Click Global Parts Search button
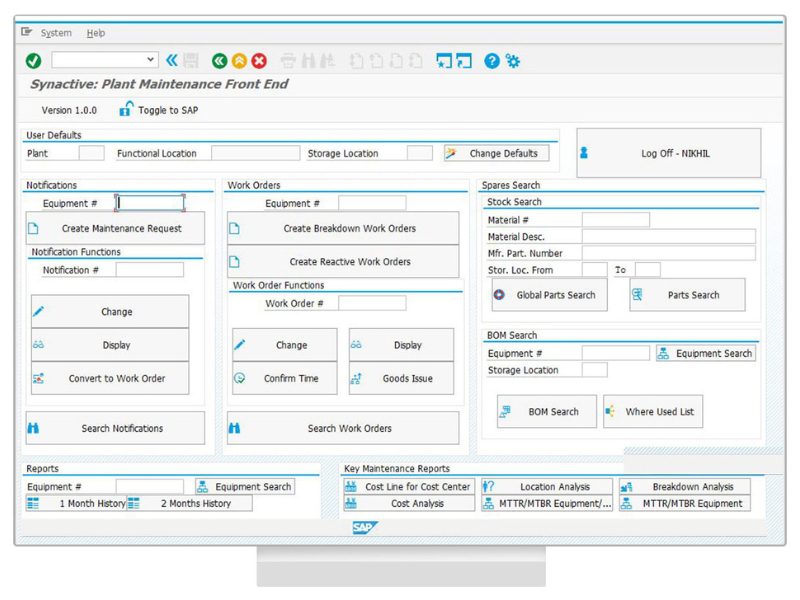Image resolution: width=800 pixels, height=600 pixels. tap(550, 295)
